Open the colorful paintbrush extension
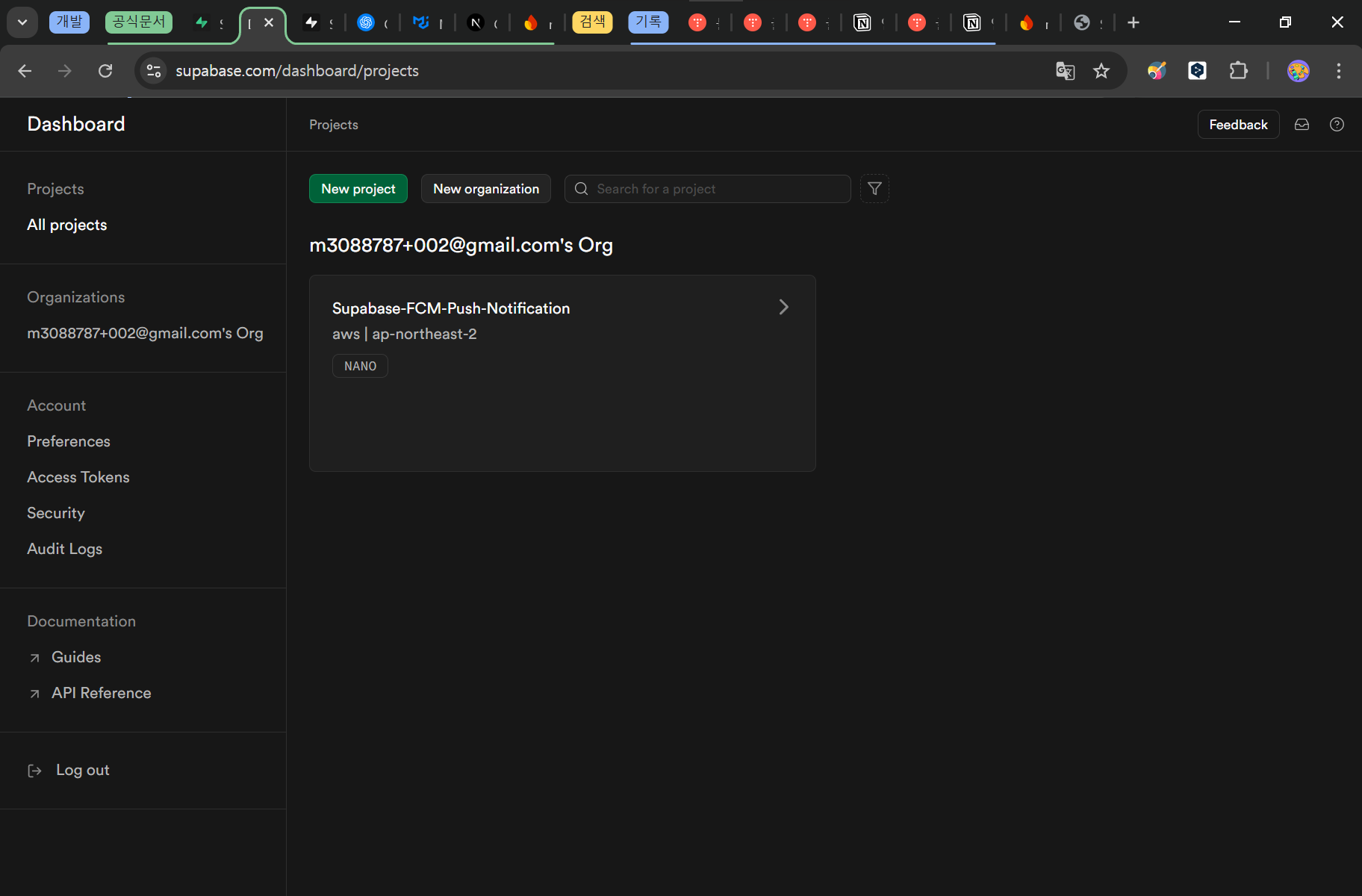The width and height of the screenshot is (1362, 896). point(1157,71)
